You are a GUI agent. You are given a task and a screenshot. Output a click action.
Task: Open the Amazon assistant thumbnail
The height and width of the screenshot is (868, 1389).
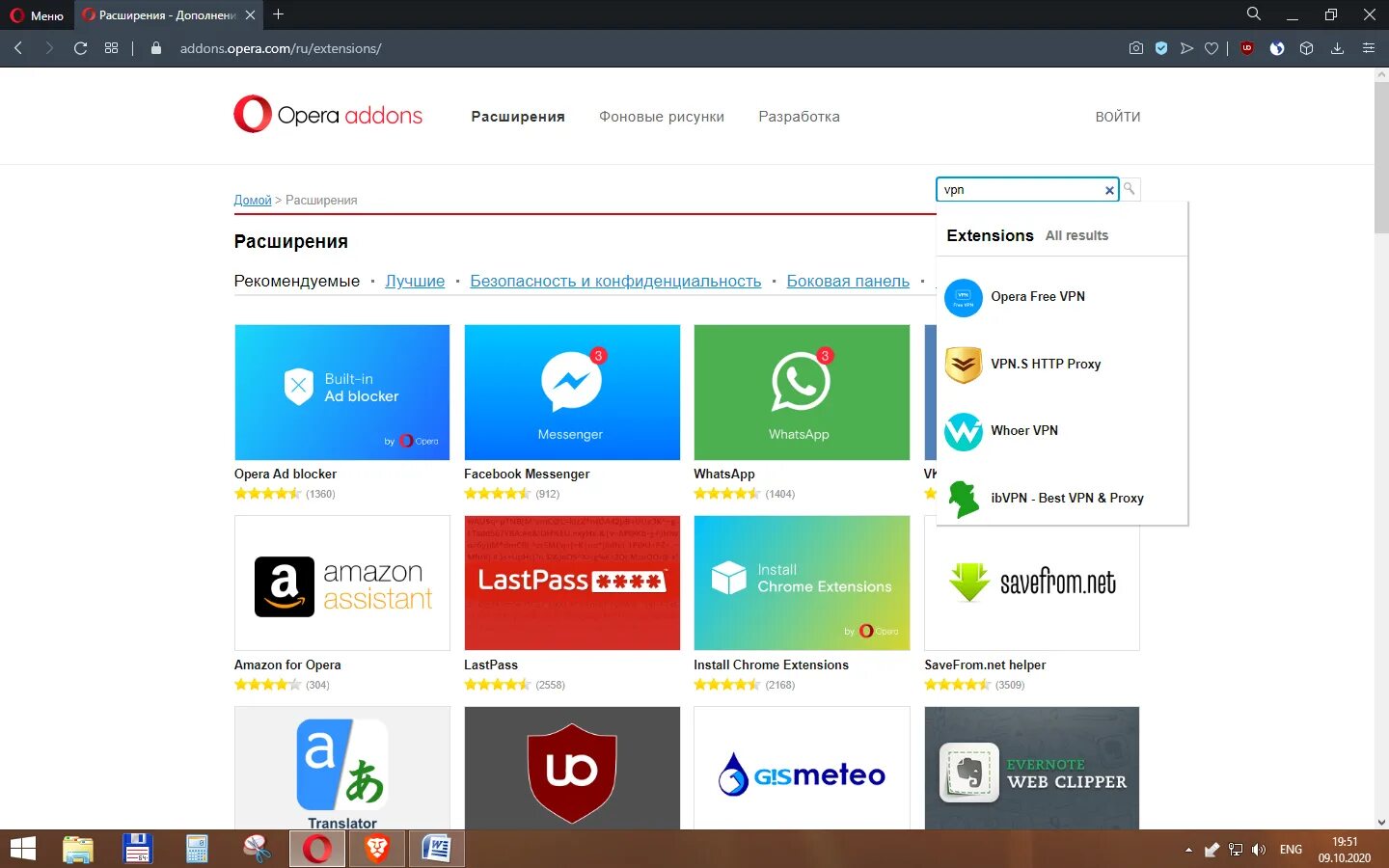(342, 583)
